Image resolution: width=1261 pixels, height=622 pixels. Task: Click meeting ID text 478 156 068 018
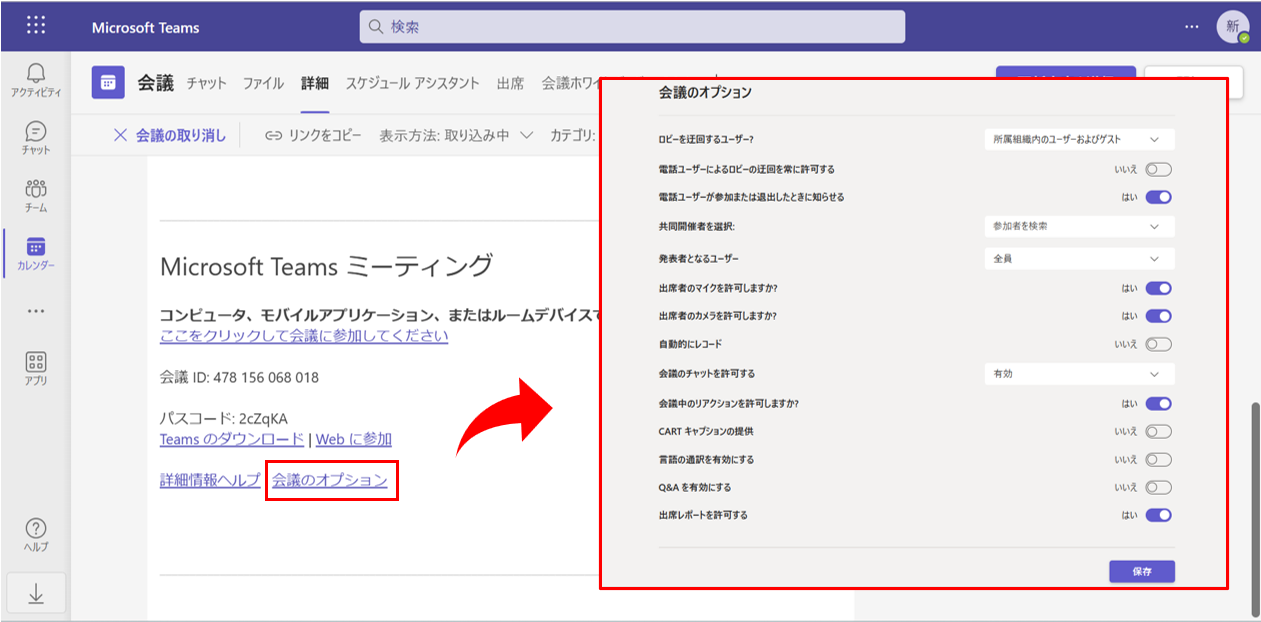[266, 377]
